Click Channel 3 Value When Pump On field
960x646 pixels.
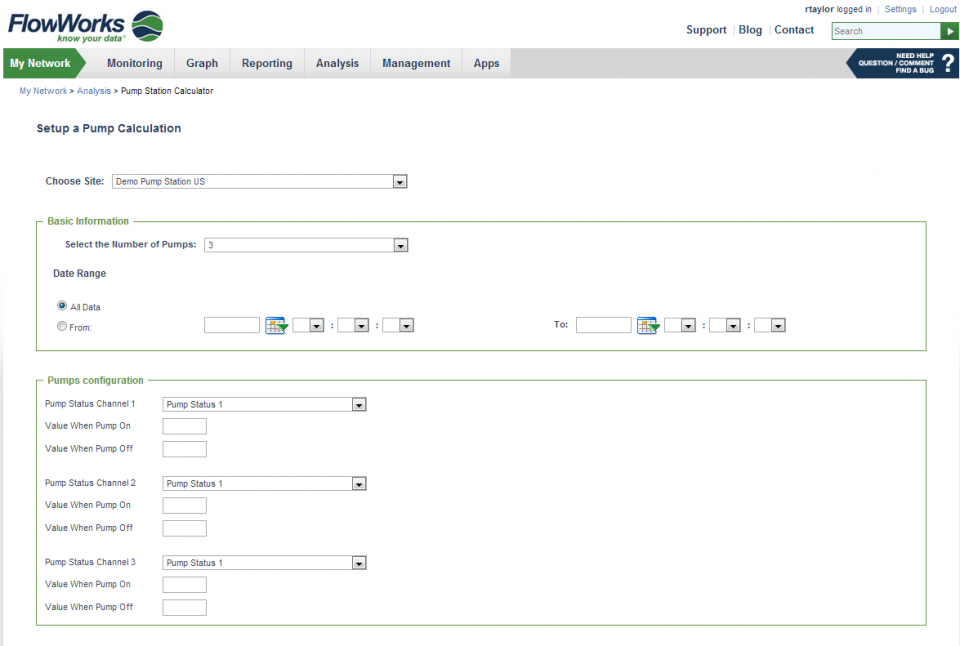[184, 584]
